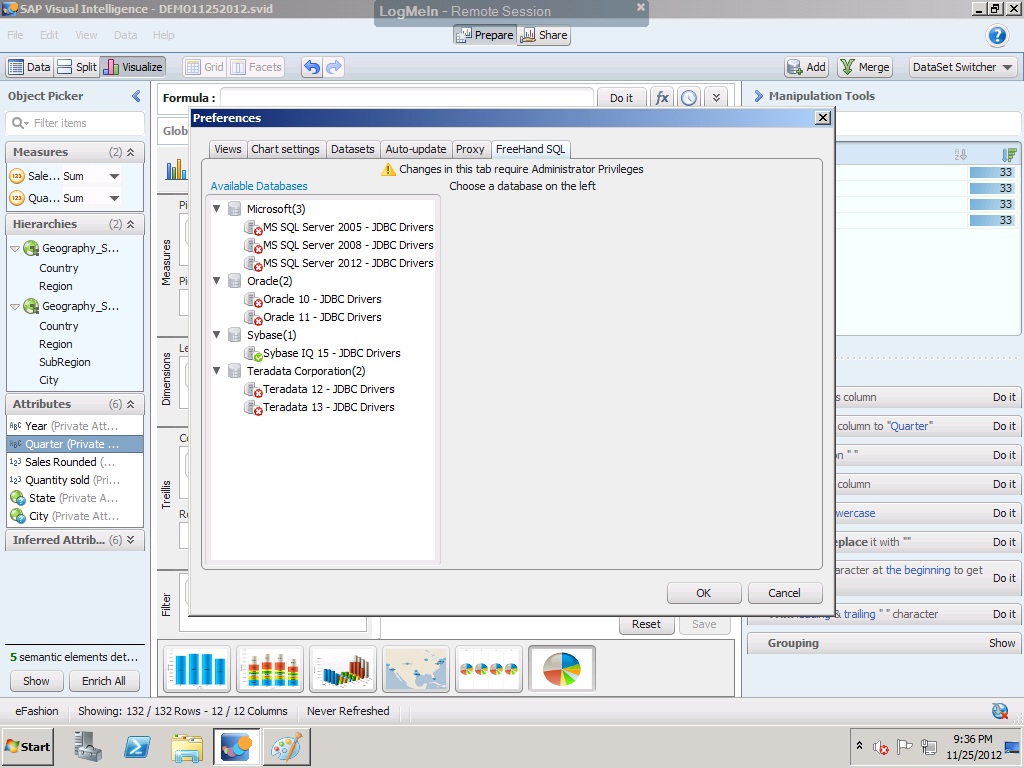Select Oracle 10 JDBC Drivers entry
The height and width of the screenshot is (768, 1024).
coord(313,299)
